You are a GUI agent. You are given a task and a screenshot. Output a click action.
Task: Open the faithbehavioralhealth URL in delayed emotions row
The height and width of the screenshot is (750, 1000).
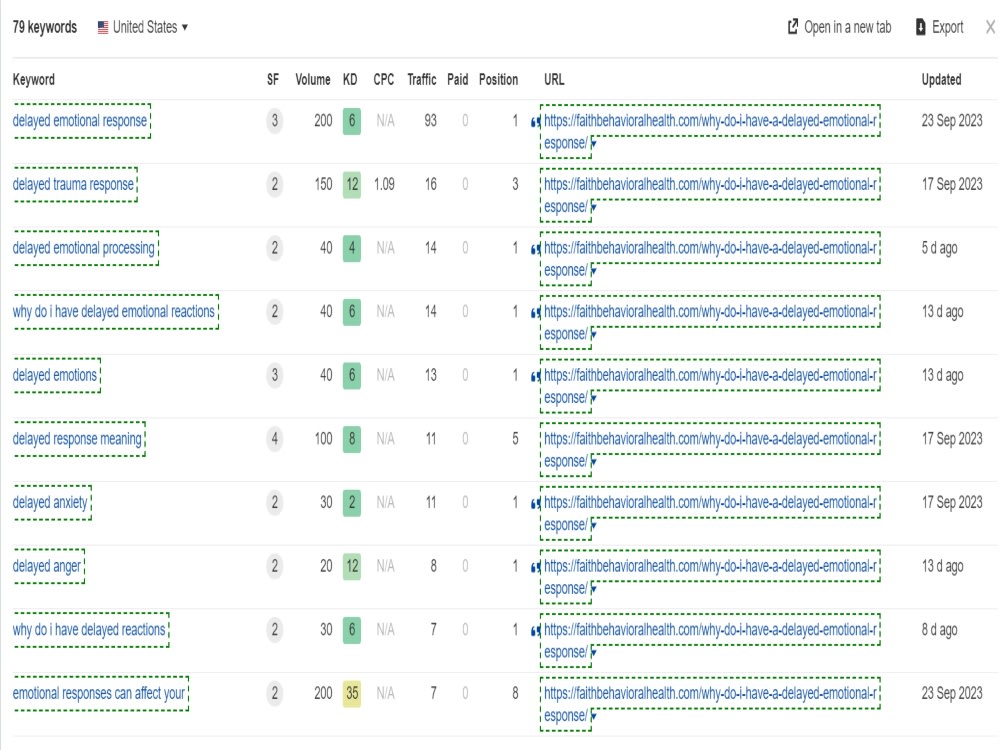click(710, 386)
